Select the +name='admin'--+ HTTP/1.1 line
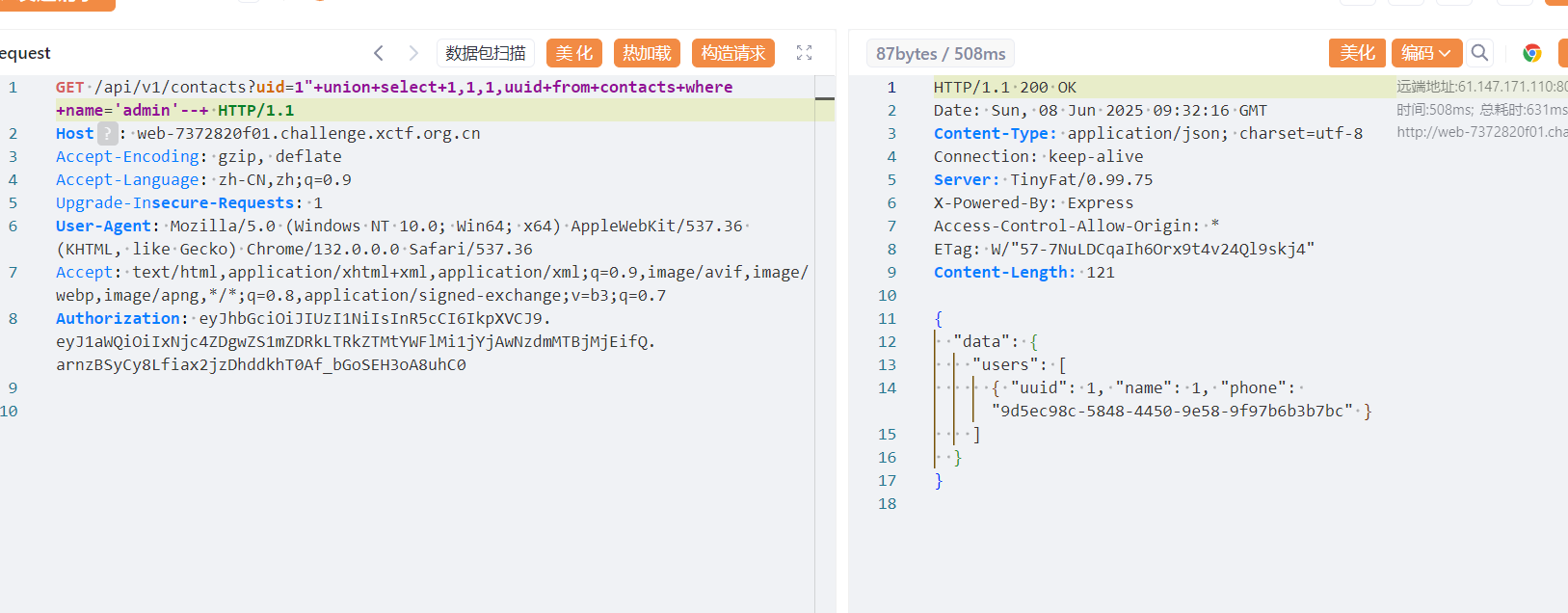1568x613 pixels. pyautogui.click(x=175, y=110)
